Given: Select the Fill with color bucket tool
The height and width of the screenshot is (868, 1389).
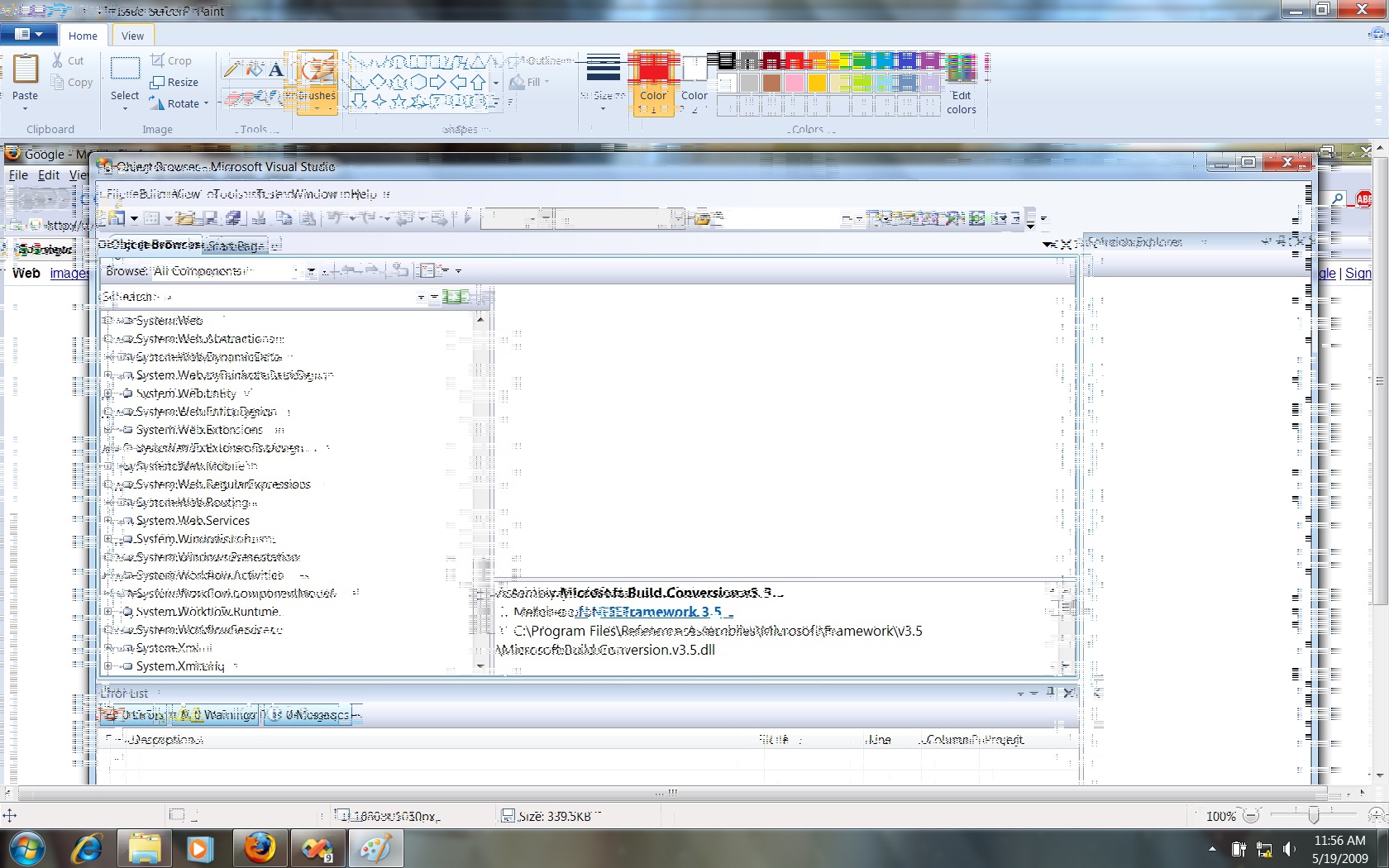Looking at the screenshot, I should 254,70.
